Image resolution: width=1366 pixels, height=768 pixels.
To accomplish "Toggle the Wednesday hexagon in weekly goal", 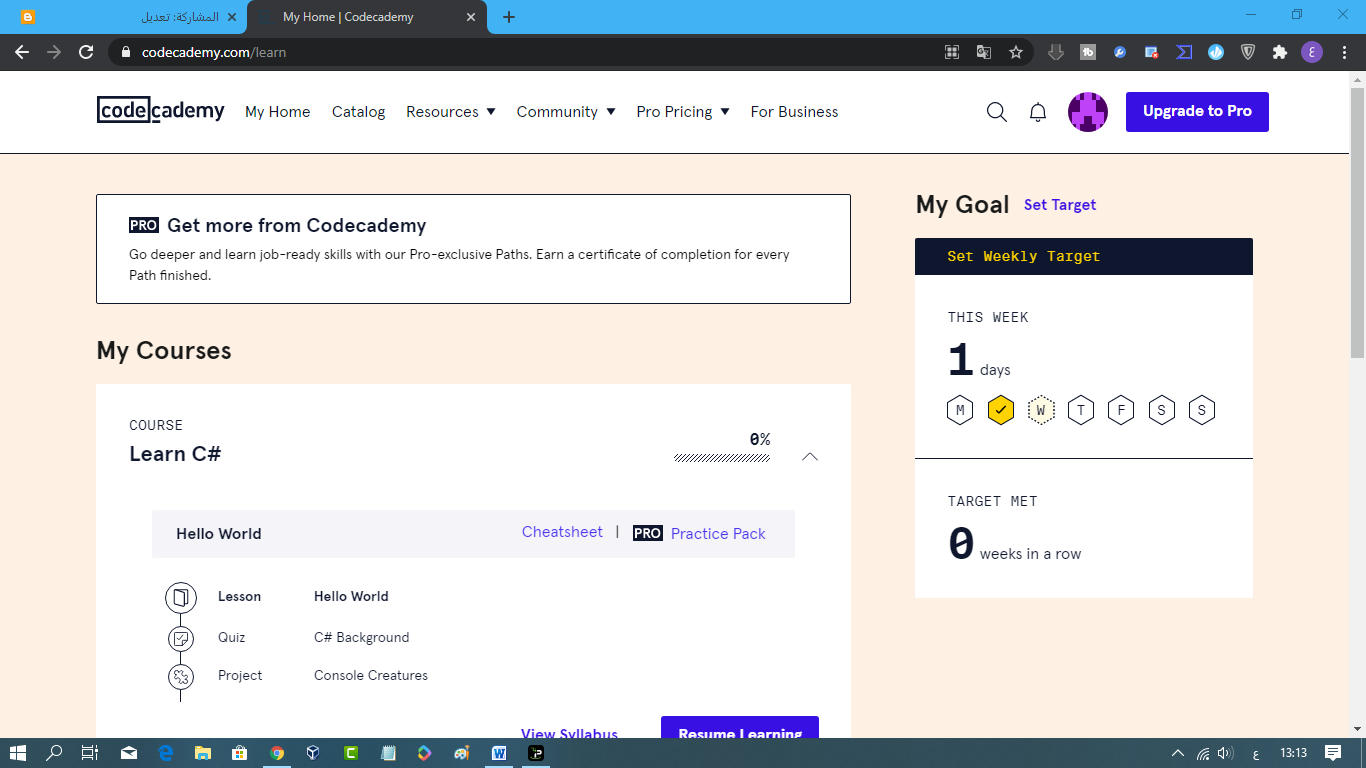I will point(1041,410).
